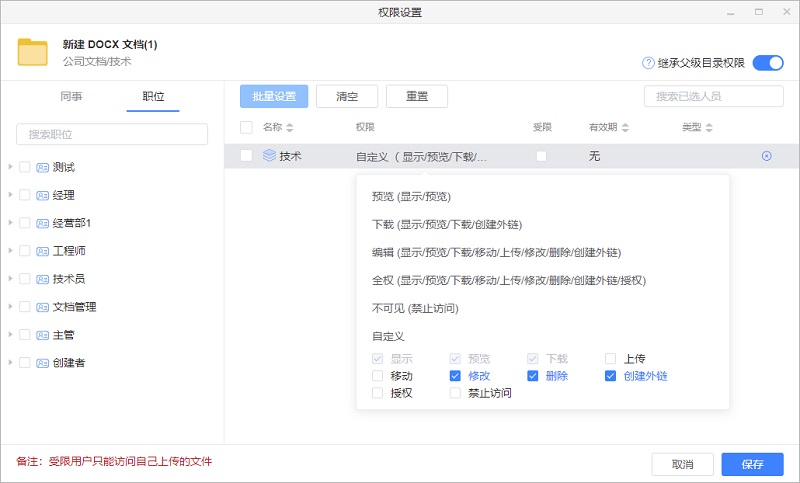Check the 上传 permission checkbox
Image resolution: width=800 pixels, height=483 pixels.
[610, 359]
